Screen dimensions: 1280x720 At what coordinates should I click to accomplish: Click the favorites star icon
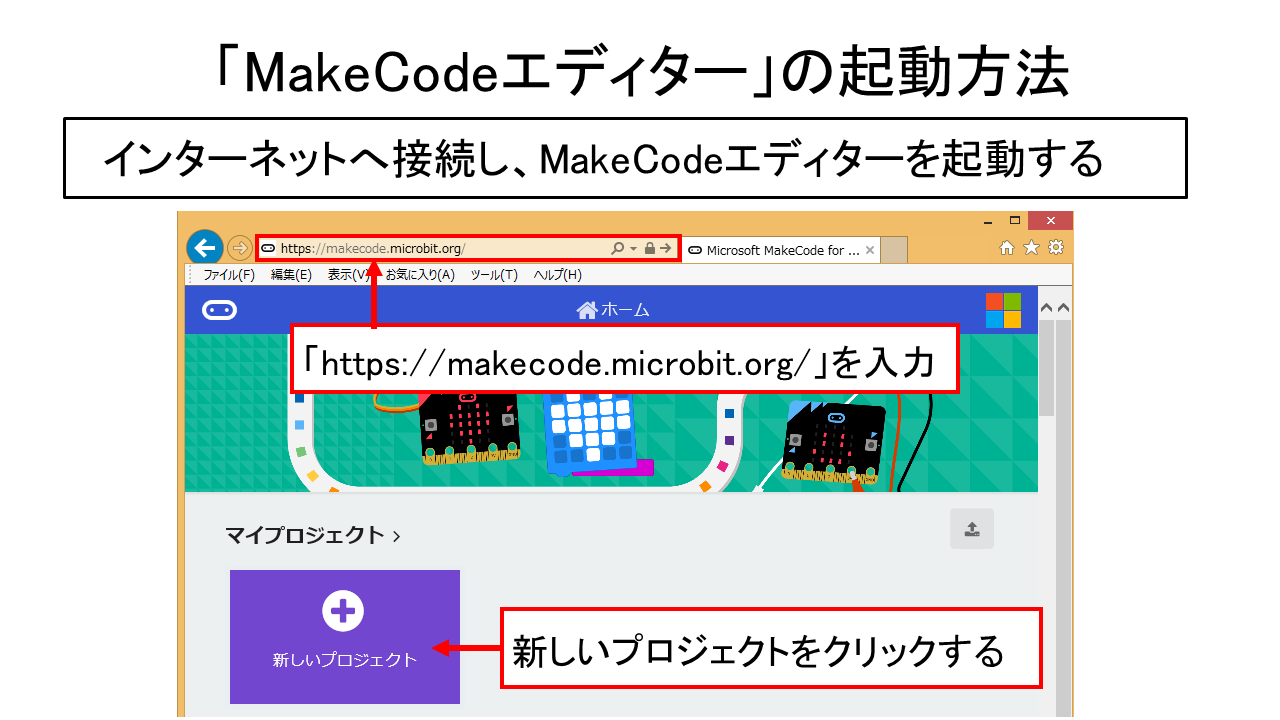1031,248
